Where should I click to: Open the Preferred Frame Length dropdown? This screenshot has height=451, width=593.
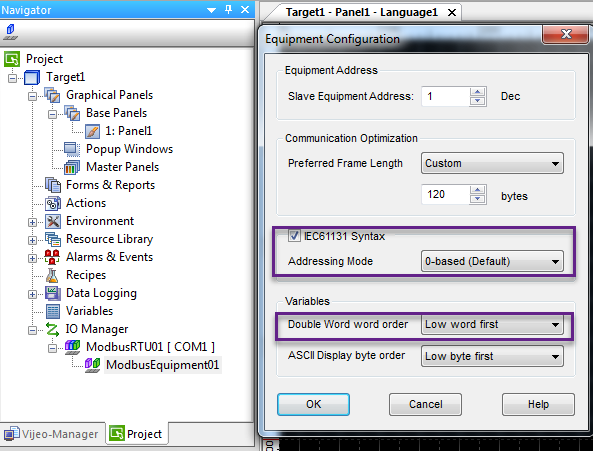pos(492,163)
